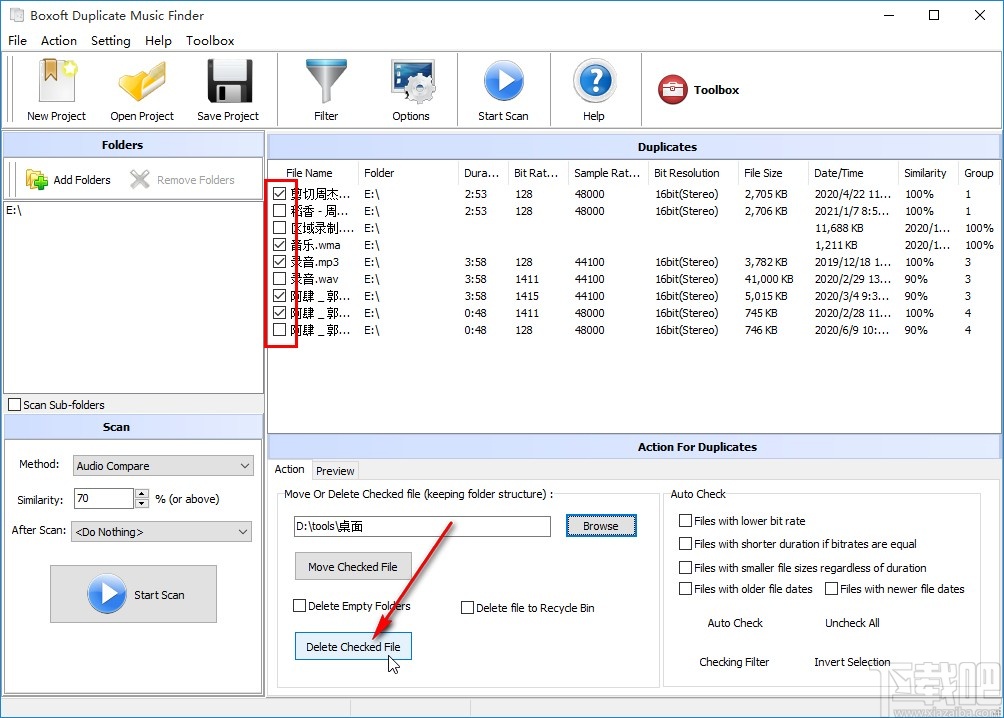Open the Options toolbar icon
The height and width of the screenshot is (718, 1004).
(x=411, y=81)
